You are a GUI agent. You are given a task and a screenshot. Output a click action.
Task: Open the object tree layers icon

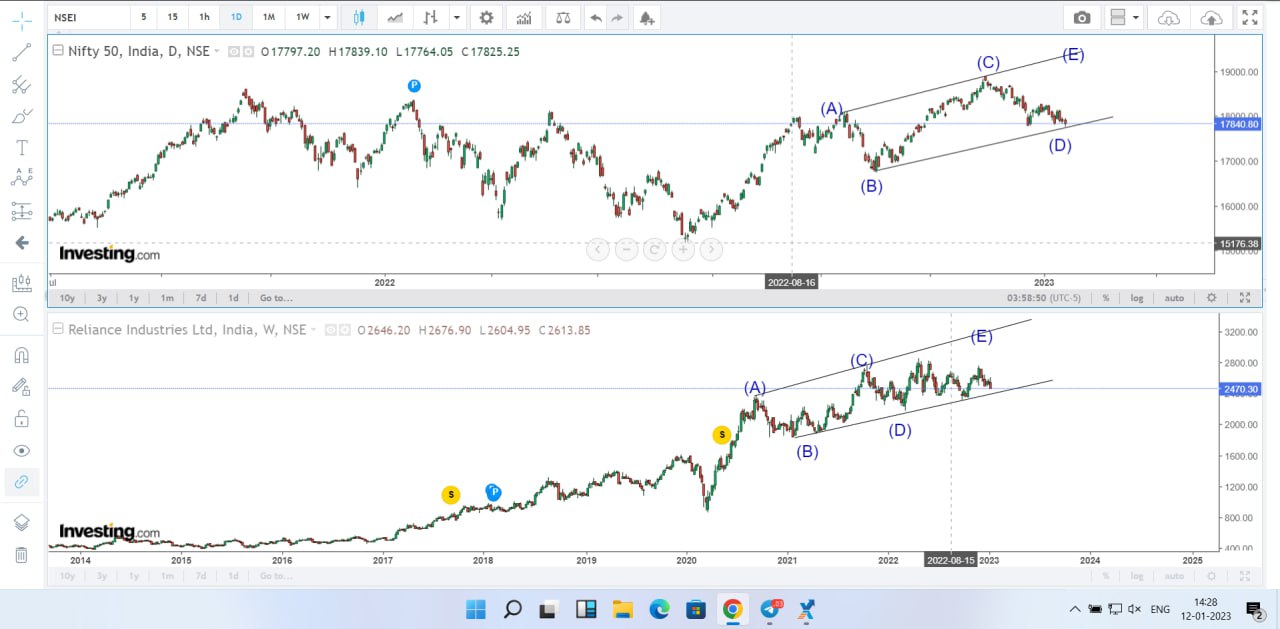pos(22,523)
